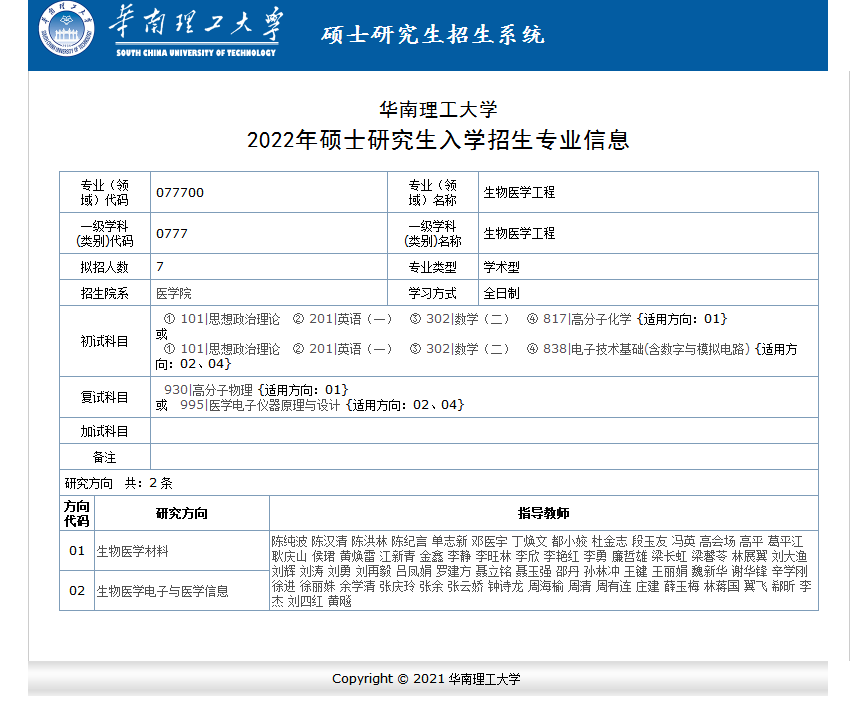The height and width of the screenshot is (704, 866).
Task: Click advisor name 周海榆
Action: pyautogui.click(x=546, y=586)
